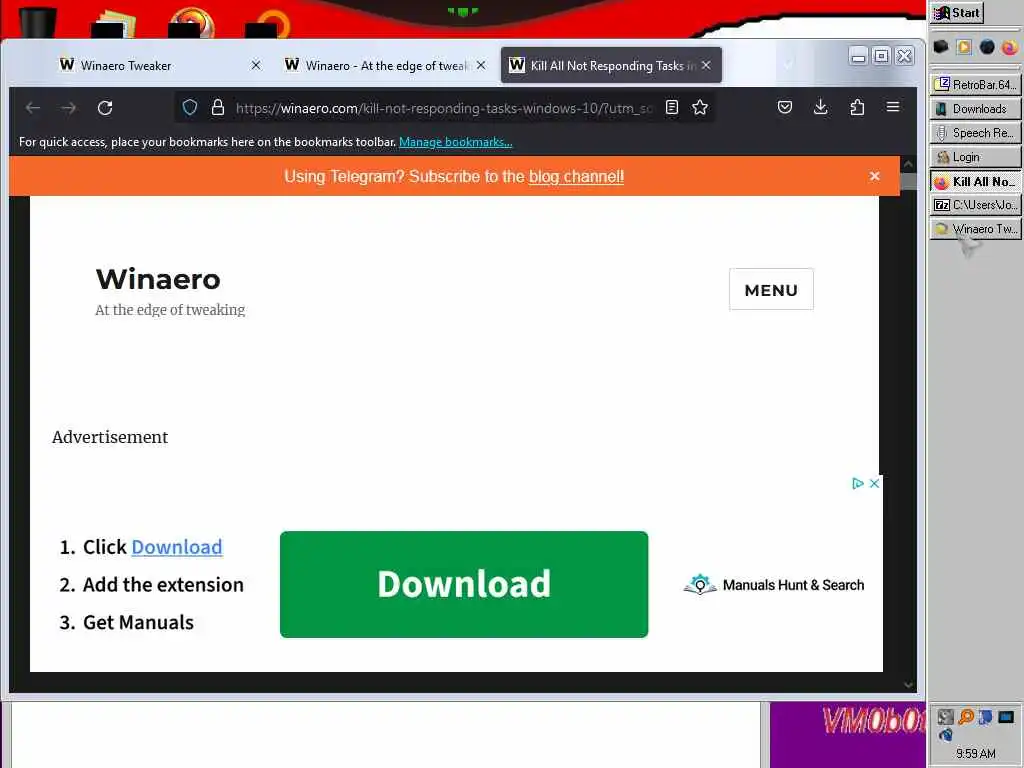The image size is (1024, 768).
Task: Click the blue globe tray icon
Action: (x=945, y=735)
